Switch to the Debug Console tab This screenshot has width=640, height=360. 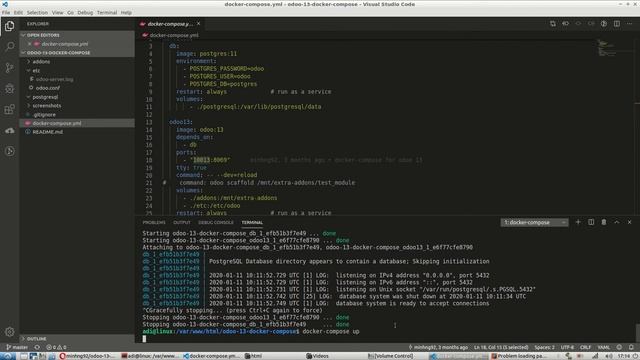point(216,222)
